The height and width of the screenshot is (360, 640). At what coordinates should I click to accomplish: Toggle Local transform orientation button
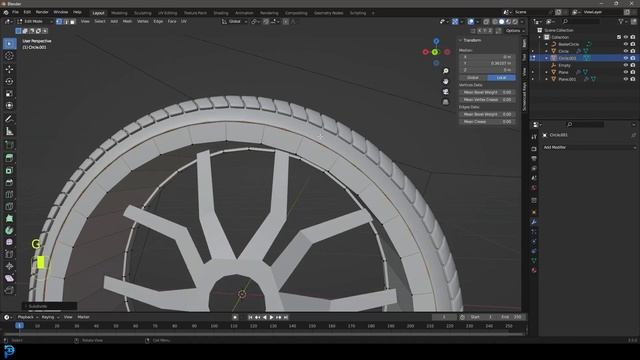click(x=501, y=78)
